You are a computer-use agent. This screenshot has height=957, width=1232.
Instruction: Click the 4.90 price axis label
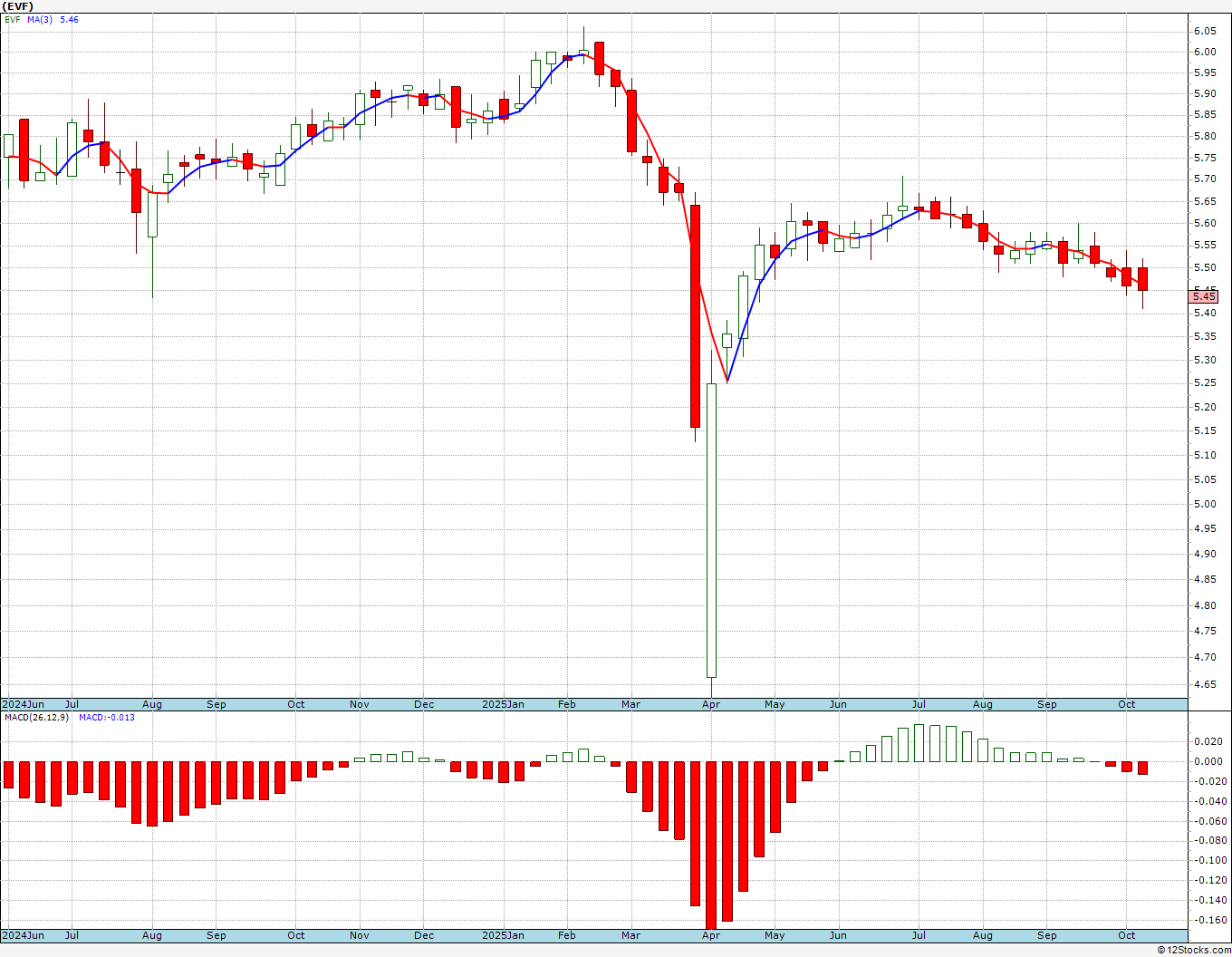click(x=1205, y=554)
